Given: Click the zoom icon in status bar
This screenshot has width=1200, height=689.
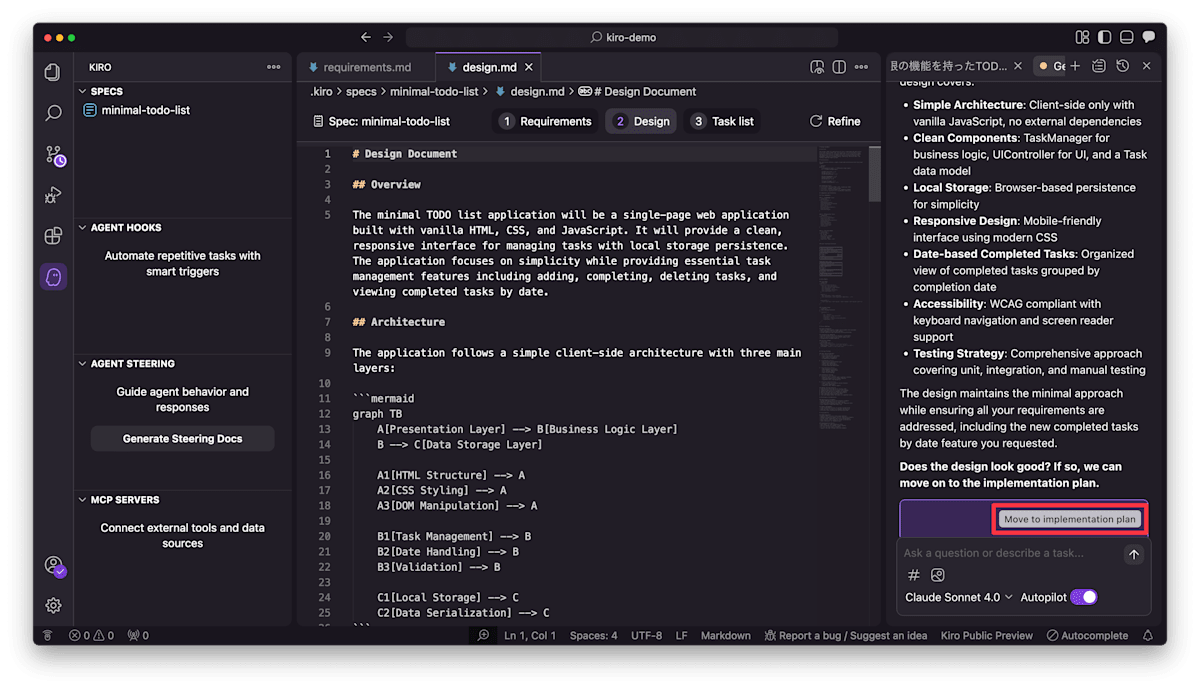Looking at the screenshot, I should click(483, 635).
